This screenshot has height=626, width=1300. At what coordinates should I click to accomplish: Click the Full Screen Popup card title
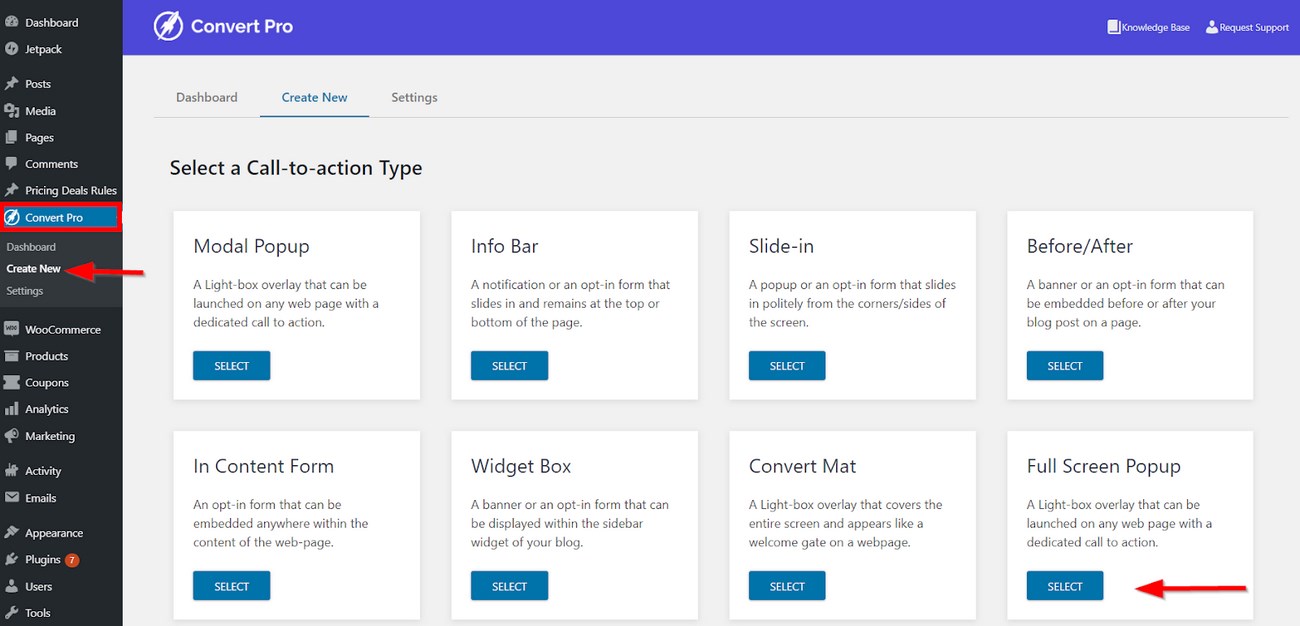1104,466
